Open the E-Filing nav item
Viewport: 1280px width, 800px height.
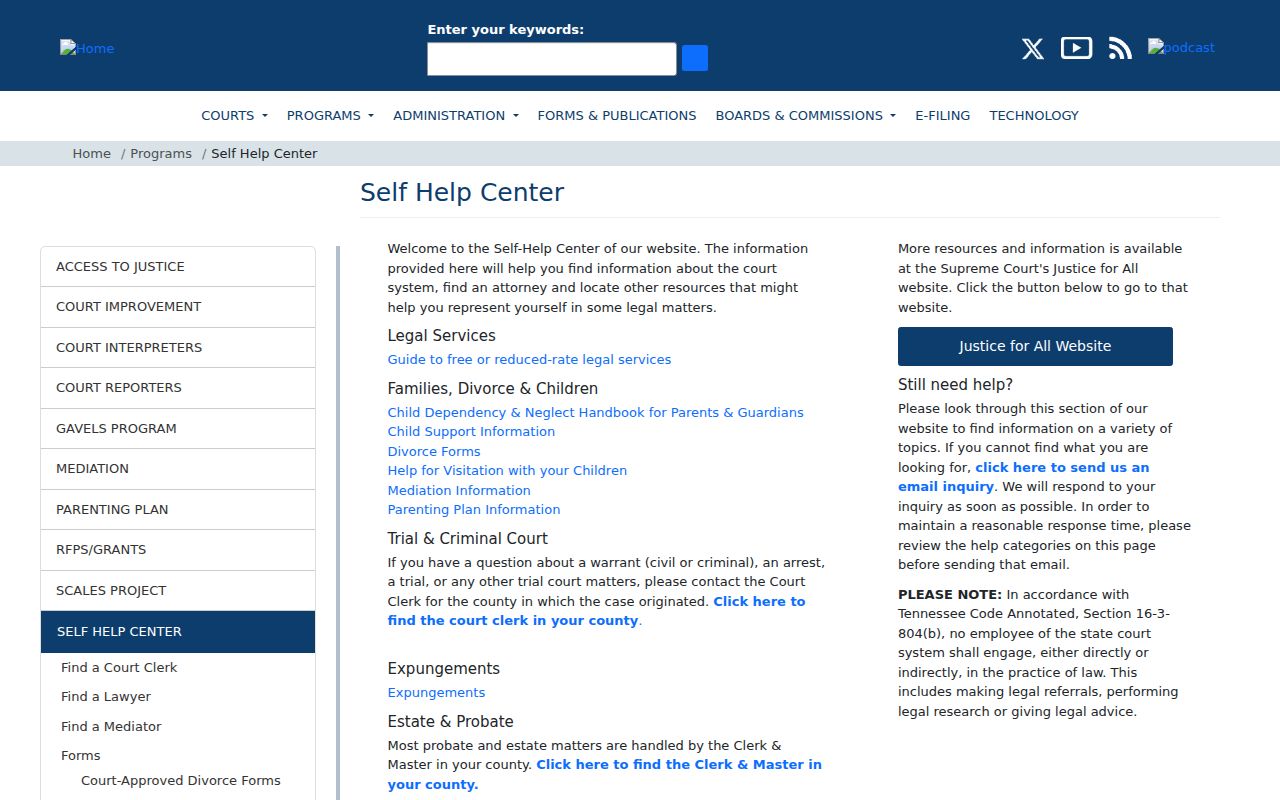(943, 116)
